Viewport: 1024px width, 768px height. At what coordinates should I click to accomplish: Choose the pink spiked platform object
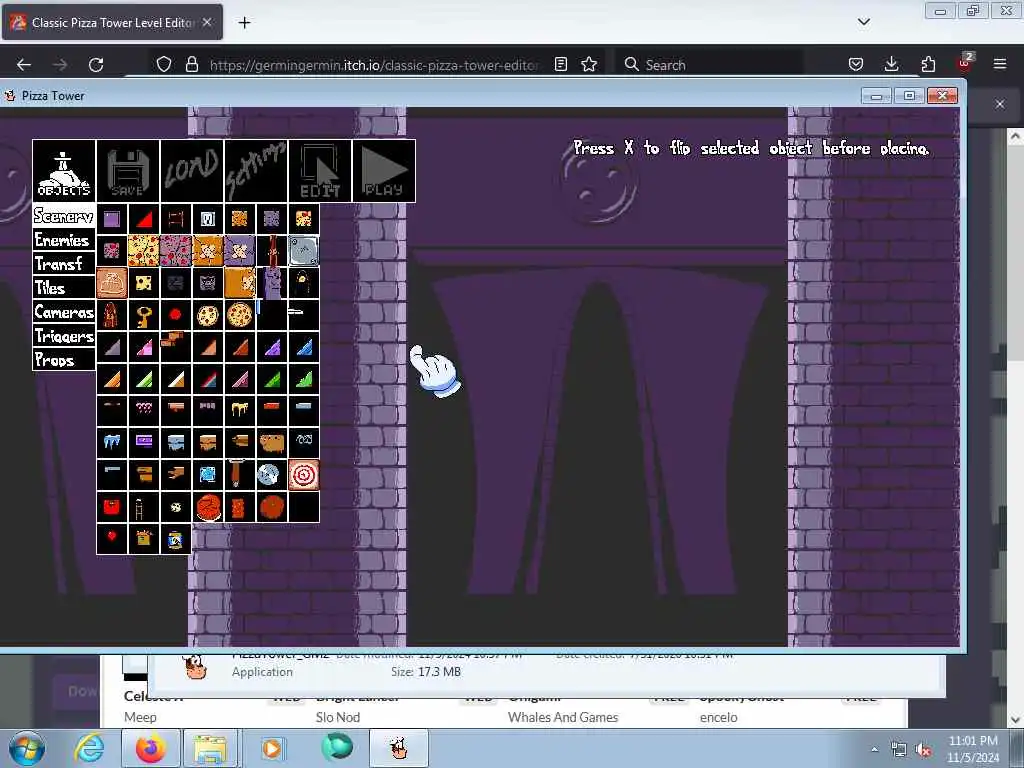coord(144,411)
